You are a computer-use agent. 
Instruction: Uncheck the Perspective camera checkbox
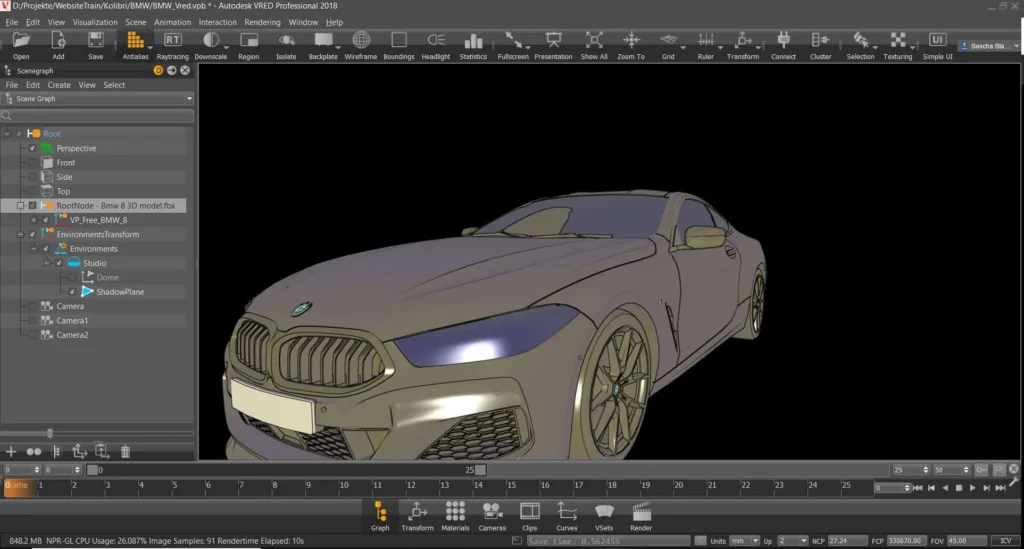[32, 148]
